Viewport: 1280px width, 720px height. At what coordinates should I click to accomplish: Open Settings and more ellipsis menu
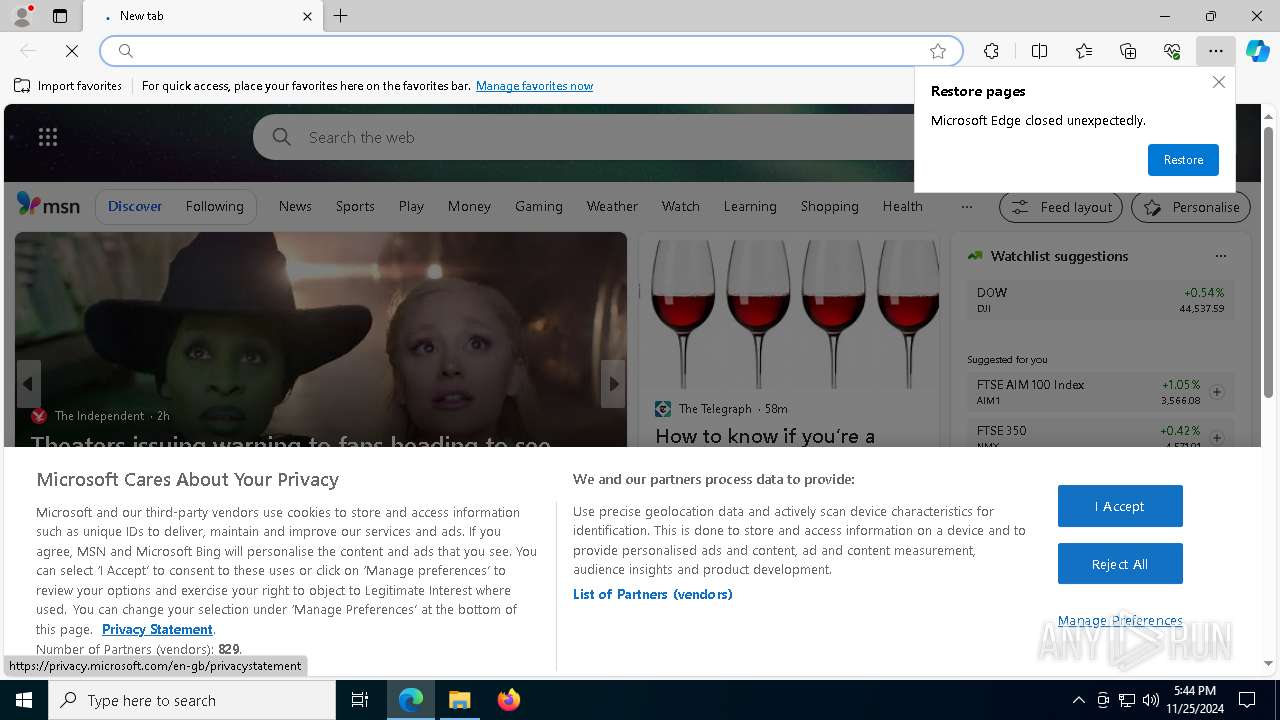[x=1215, y=51]
